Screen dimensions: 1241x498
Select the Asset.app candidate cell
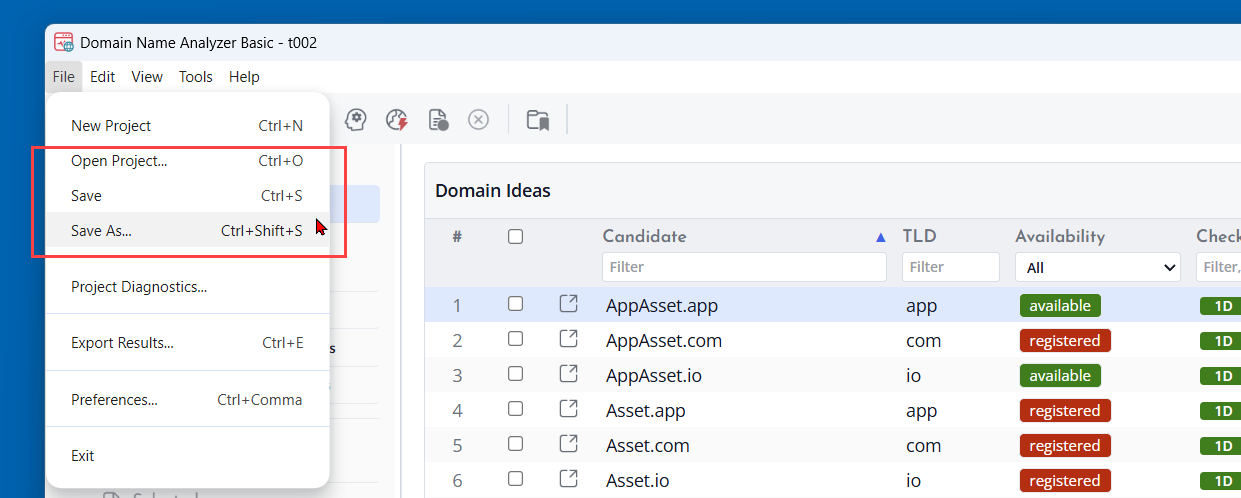coord(646,410)
